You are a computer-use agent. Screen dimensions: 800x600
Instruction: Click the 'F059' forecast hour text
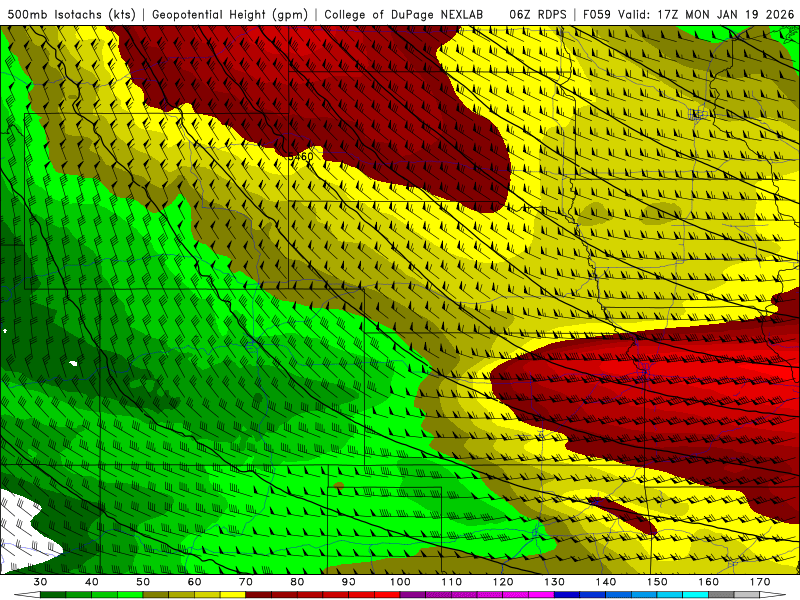597,14
